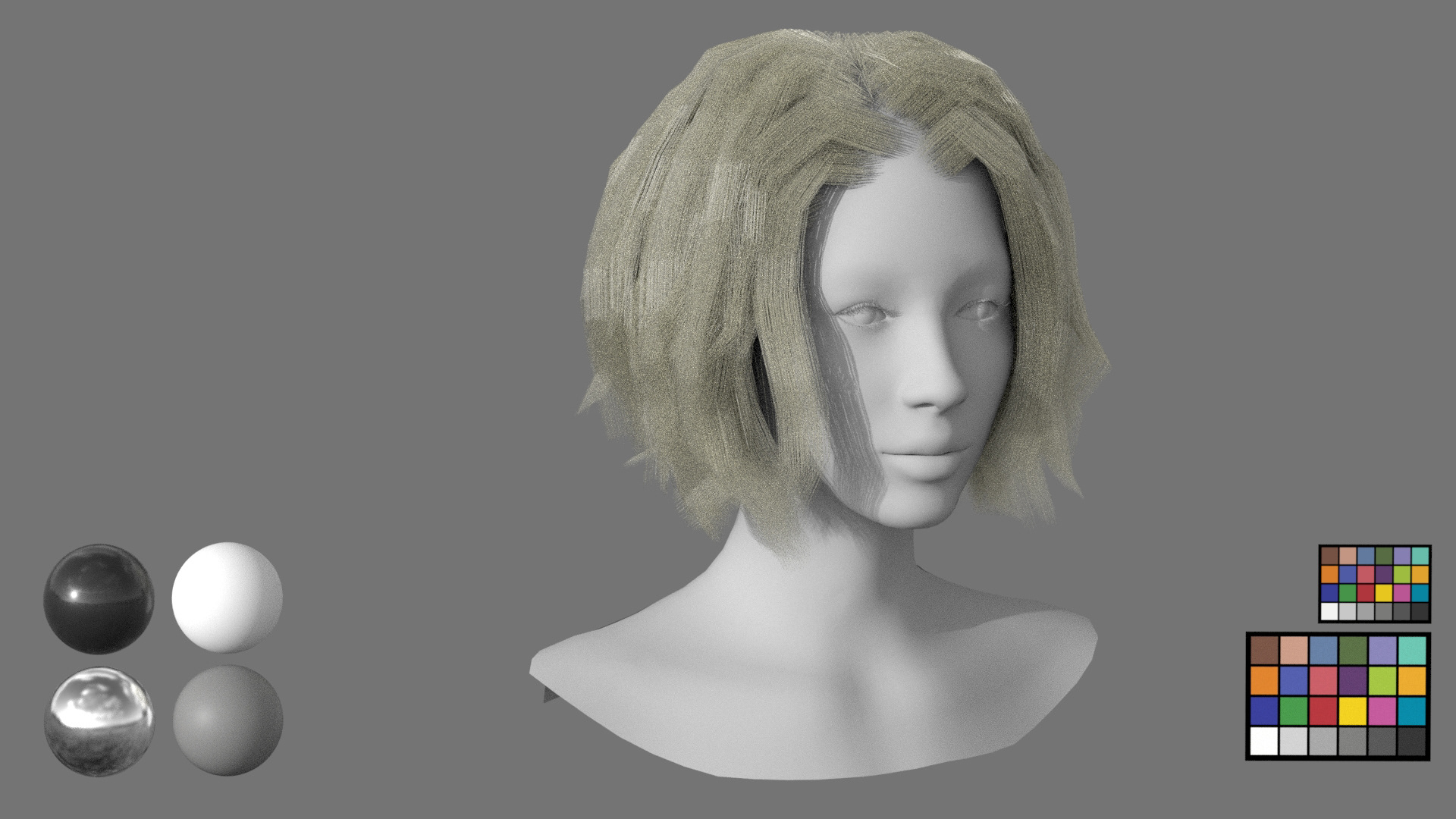The width and height of the screenshot is (1456, 819).
Task: Pick the teal aqua swatch on the large chart
Action: point(1412,650)
